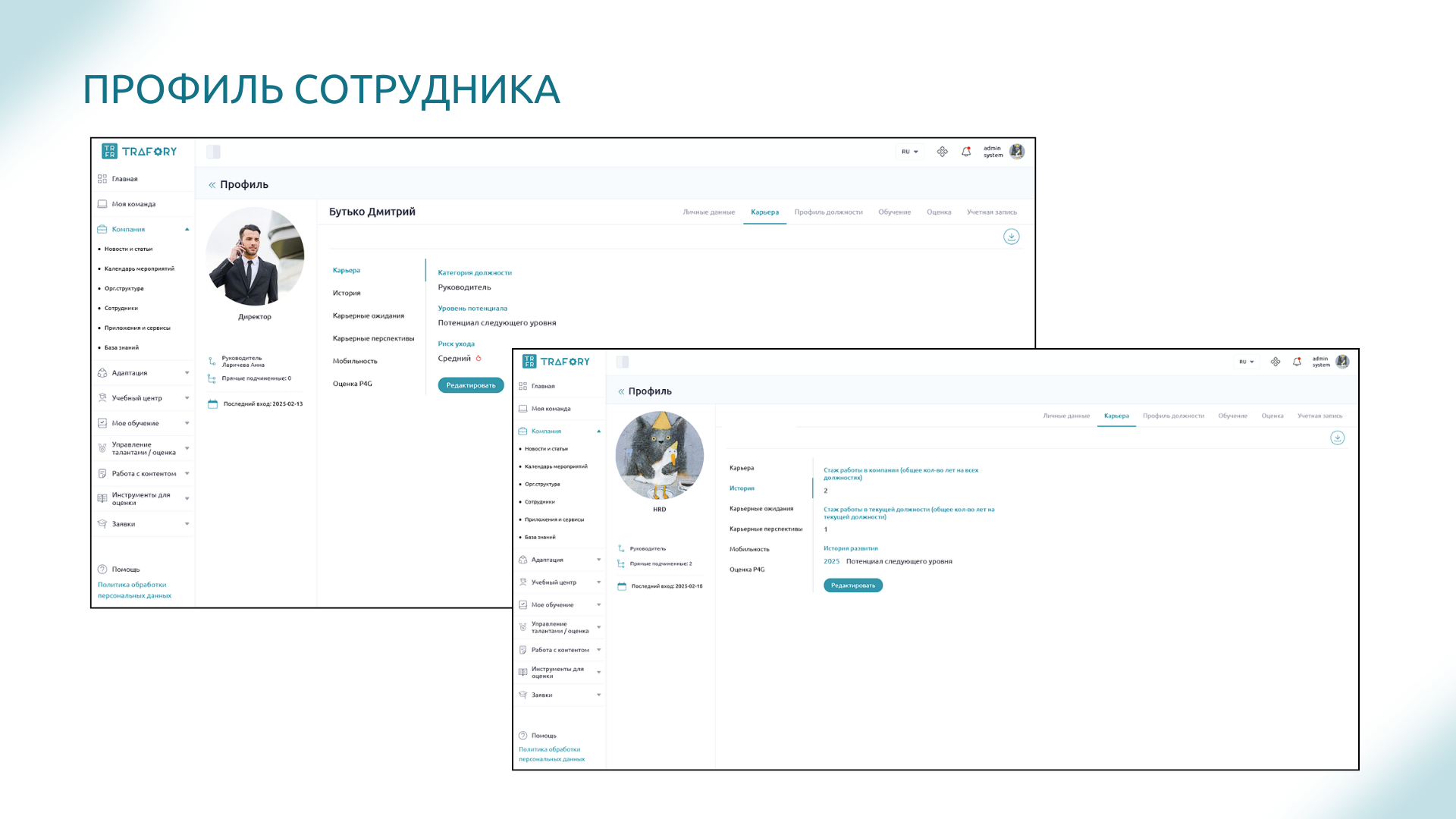Image resolution: width=1456 pixels, height=819 pixels.
Task: Click admin avatar in the first window
Action: click(x=1017, y=152)
